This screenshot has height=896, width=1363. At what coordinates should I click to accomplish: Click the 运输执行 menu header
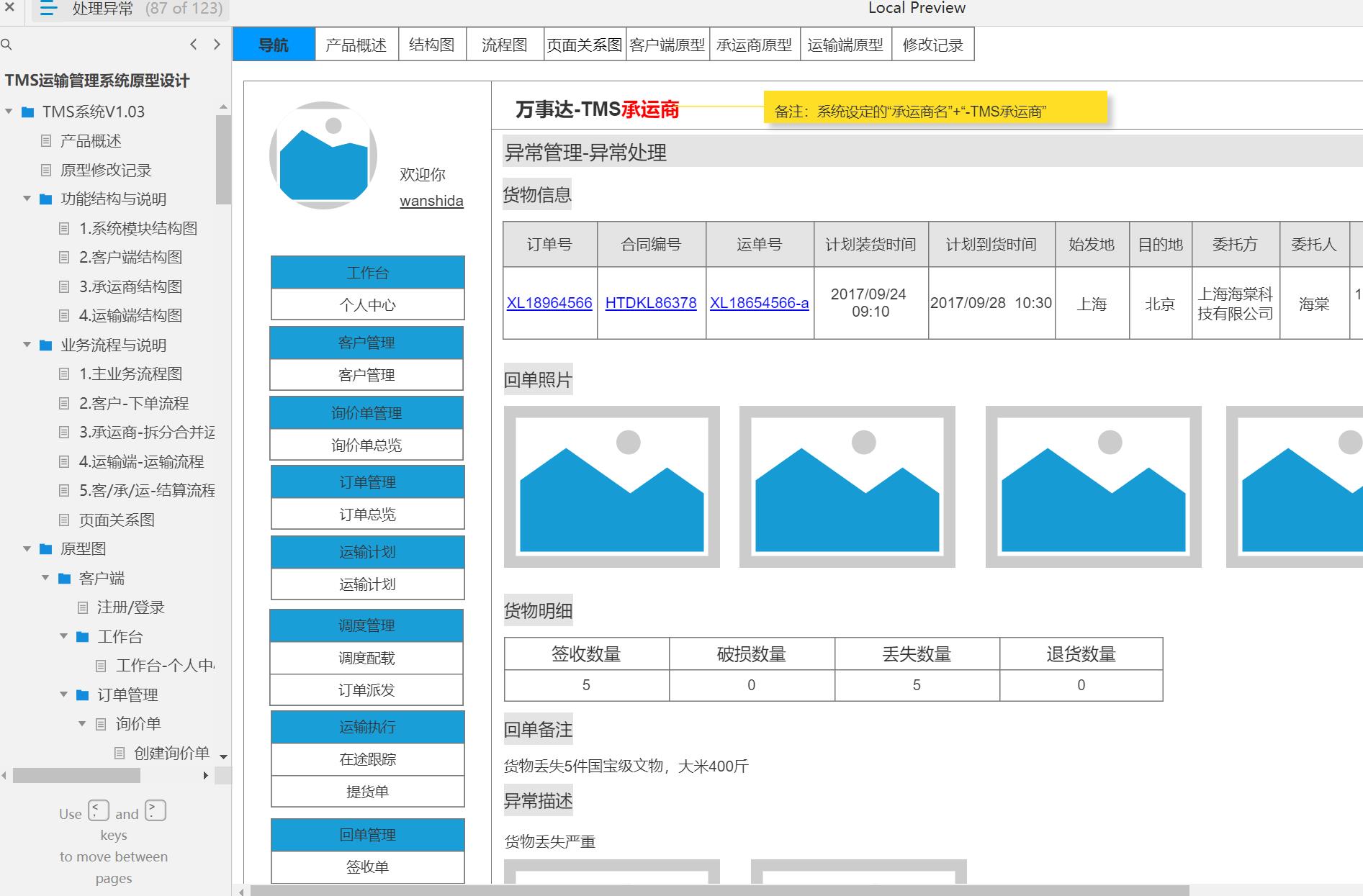tap(367, 727)
